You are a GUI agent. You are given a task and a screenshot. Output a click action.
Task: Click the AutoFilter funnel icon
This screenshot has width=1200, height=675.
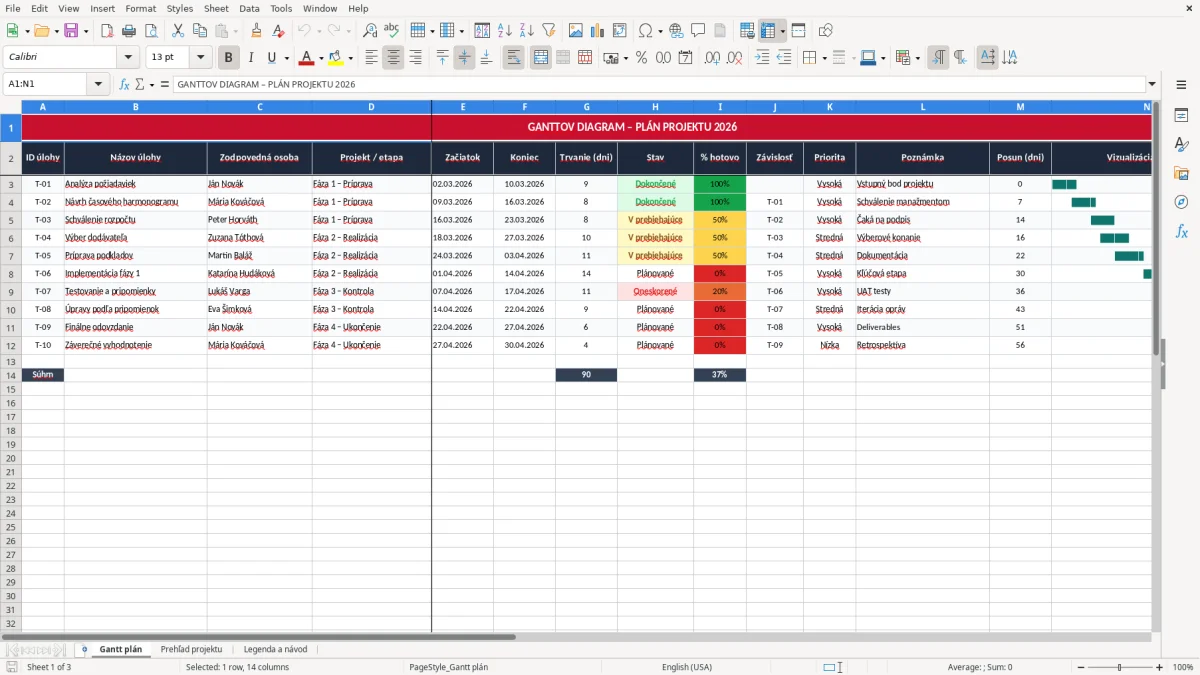(x=548, y=31)
